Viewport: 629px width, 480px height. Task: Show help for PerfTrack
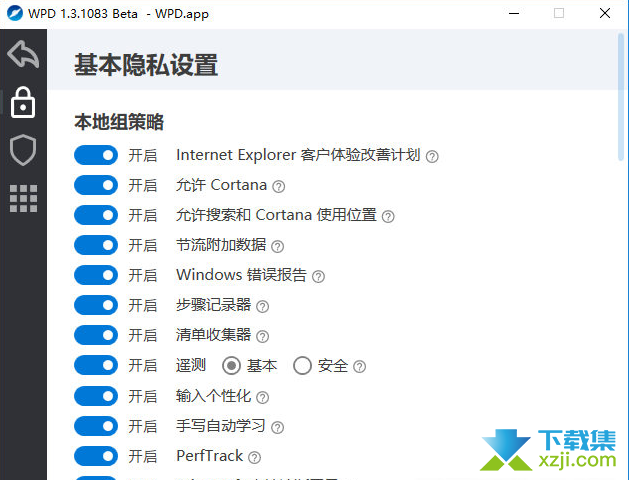(x=254, y=457)
